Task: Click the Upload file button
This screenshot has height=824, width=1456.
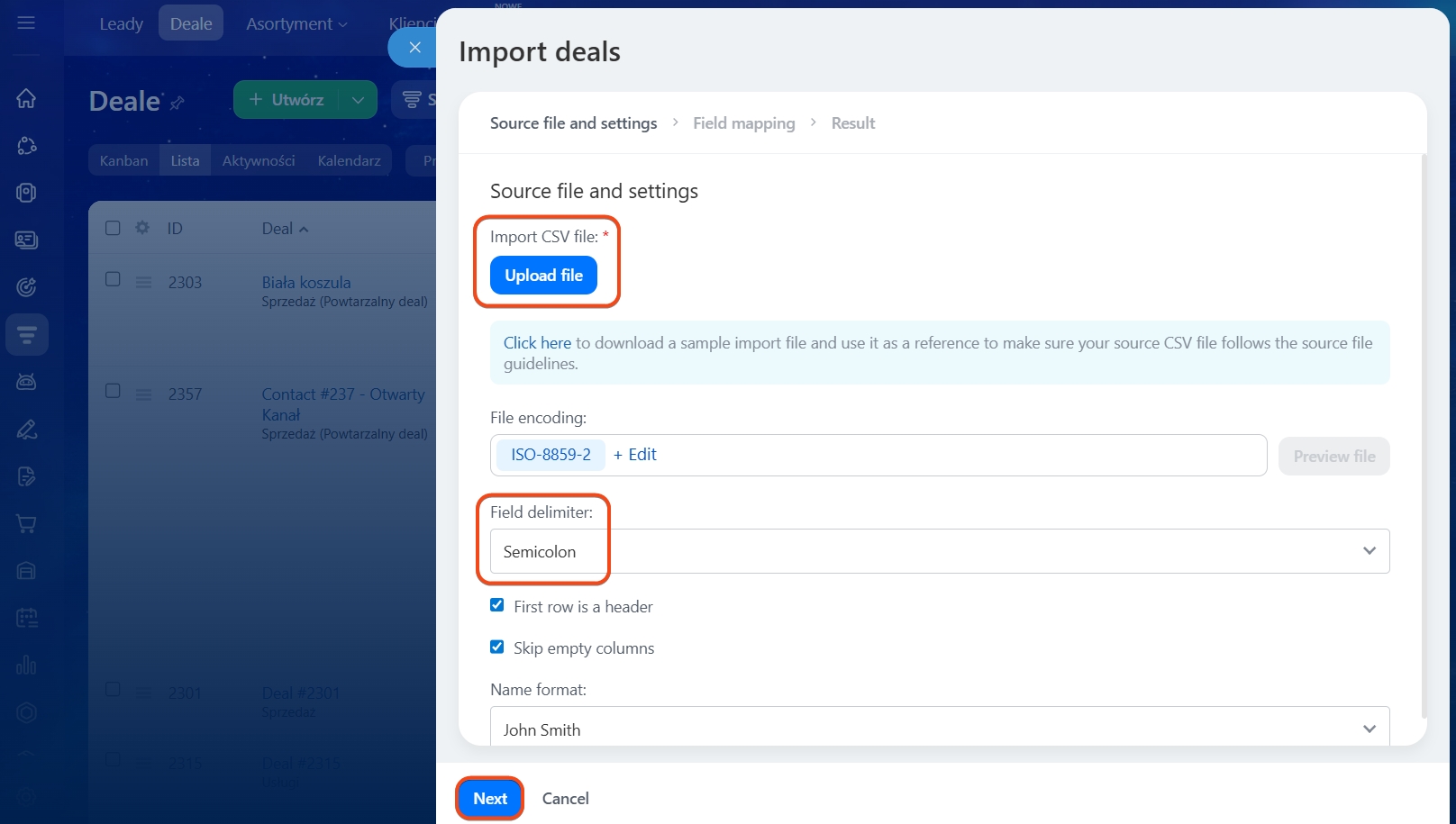Action: pos(543,276)
